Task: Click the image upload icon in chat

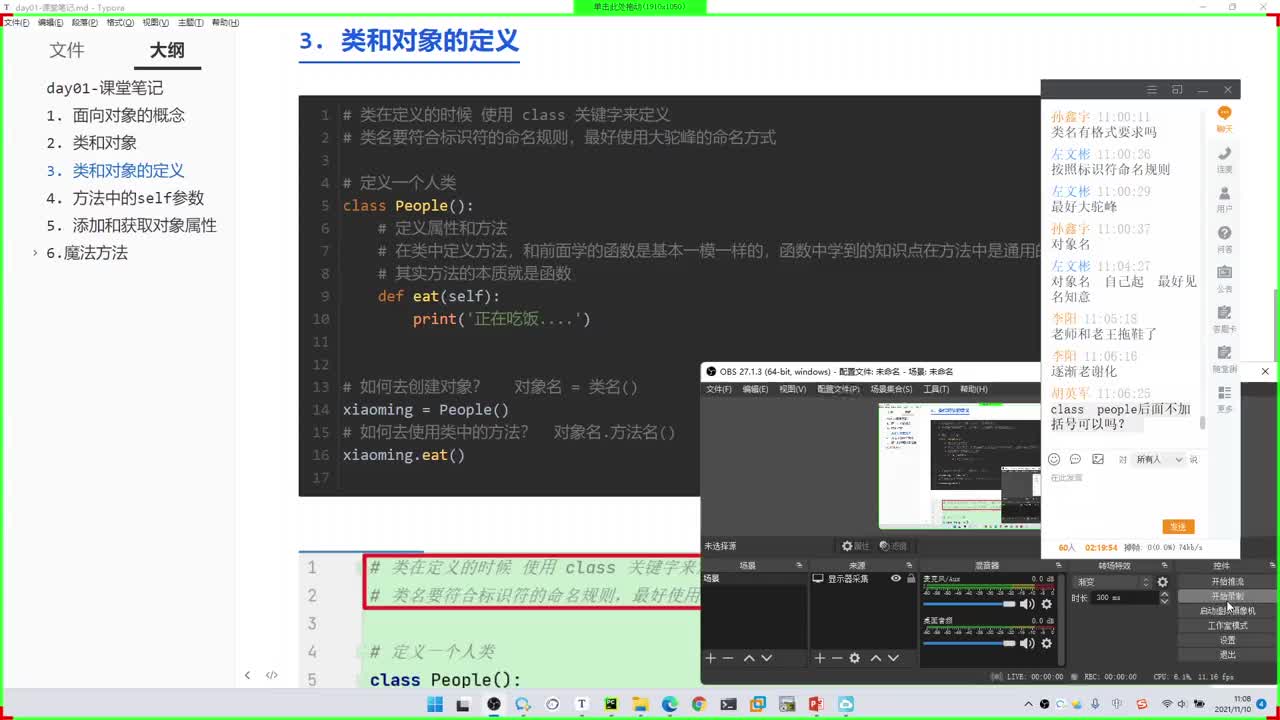Action: pos(1098,459)
